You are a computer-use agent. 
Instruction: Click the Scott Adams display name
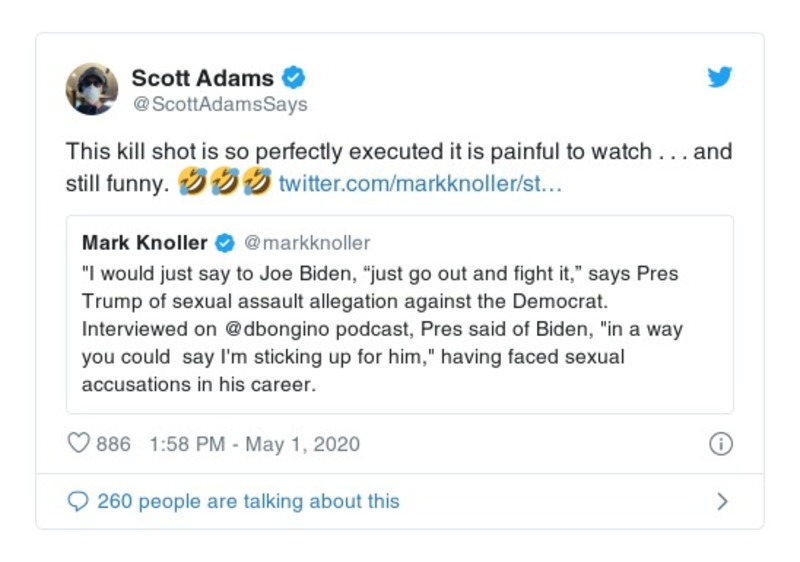(202, 77)
